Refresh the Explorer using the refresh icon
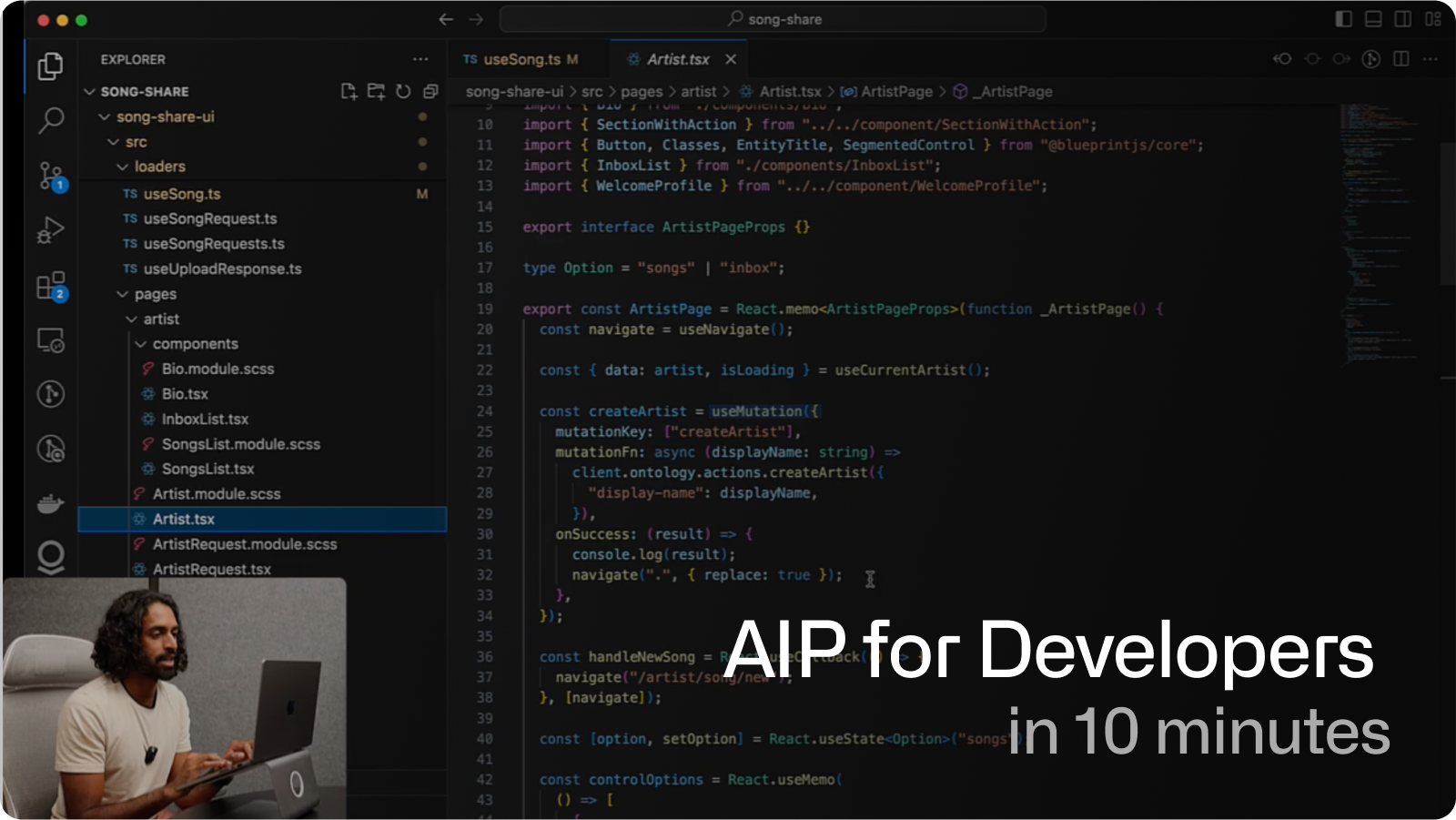 point(402,91)
